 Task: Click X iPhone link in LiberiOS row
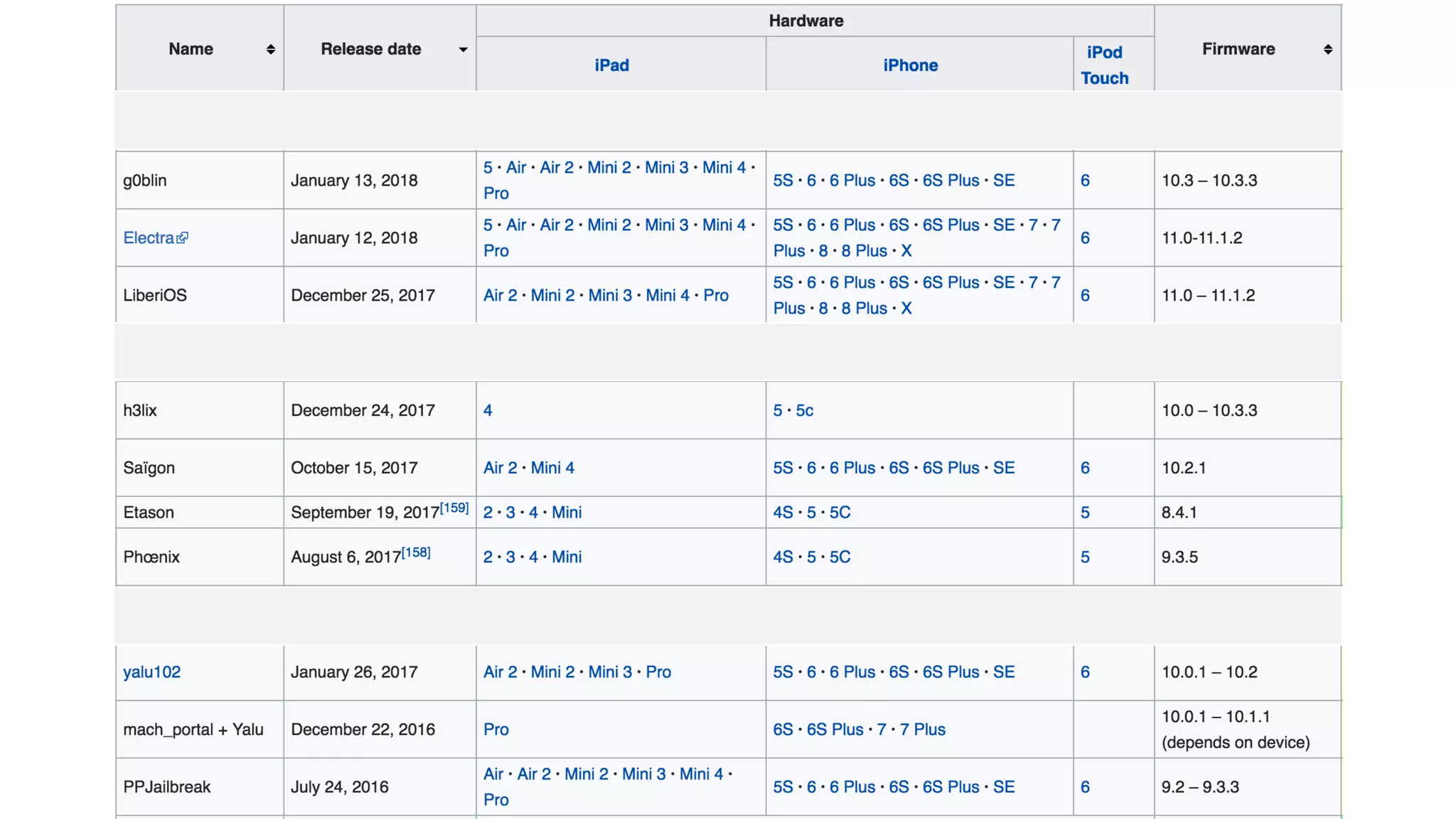906,309
